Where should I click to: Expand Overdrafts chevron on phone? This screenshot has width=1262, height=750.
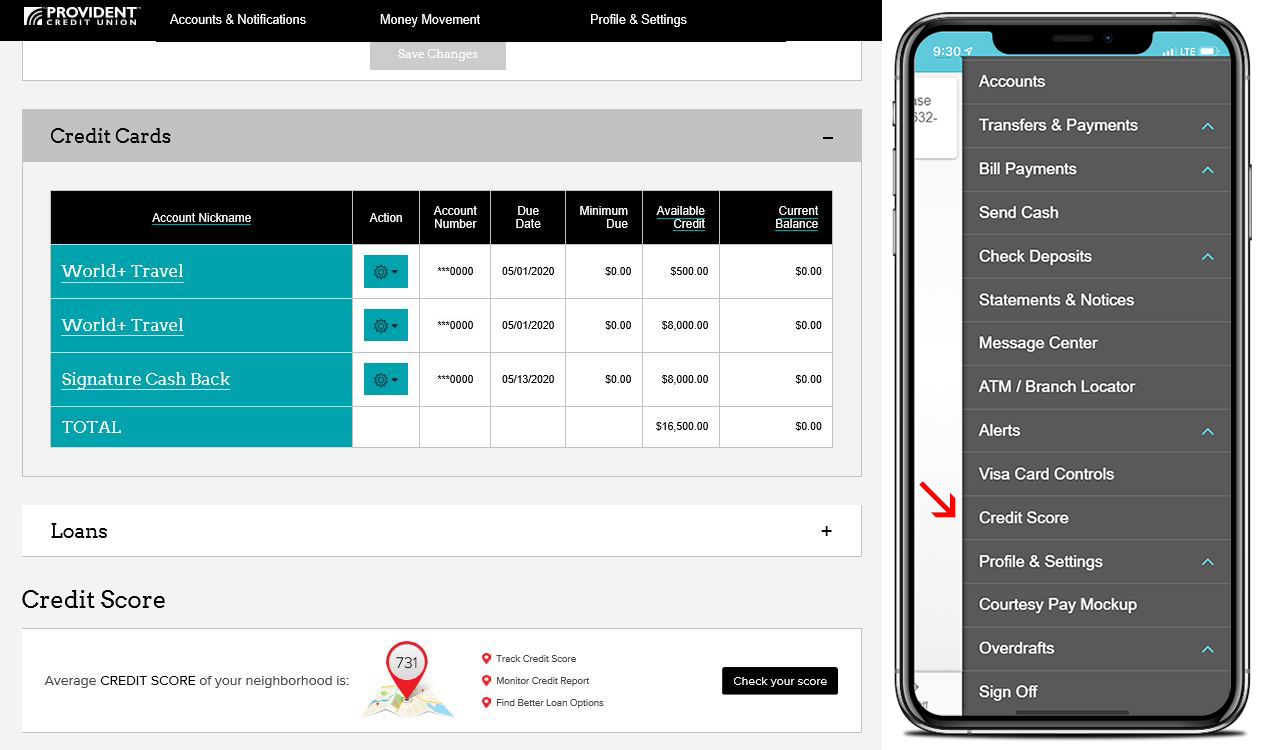pyautogui.click(x=1207, y=649)
